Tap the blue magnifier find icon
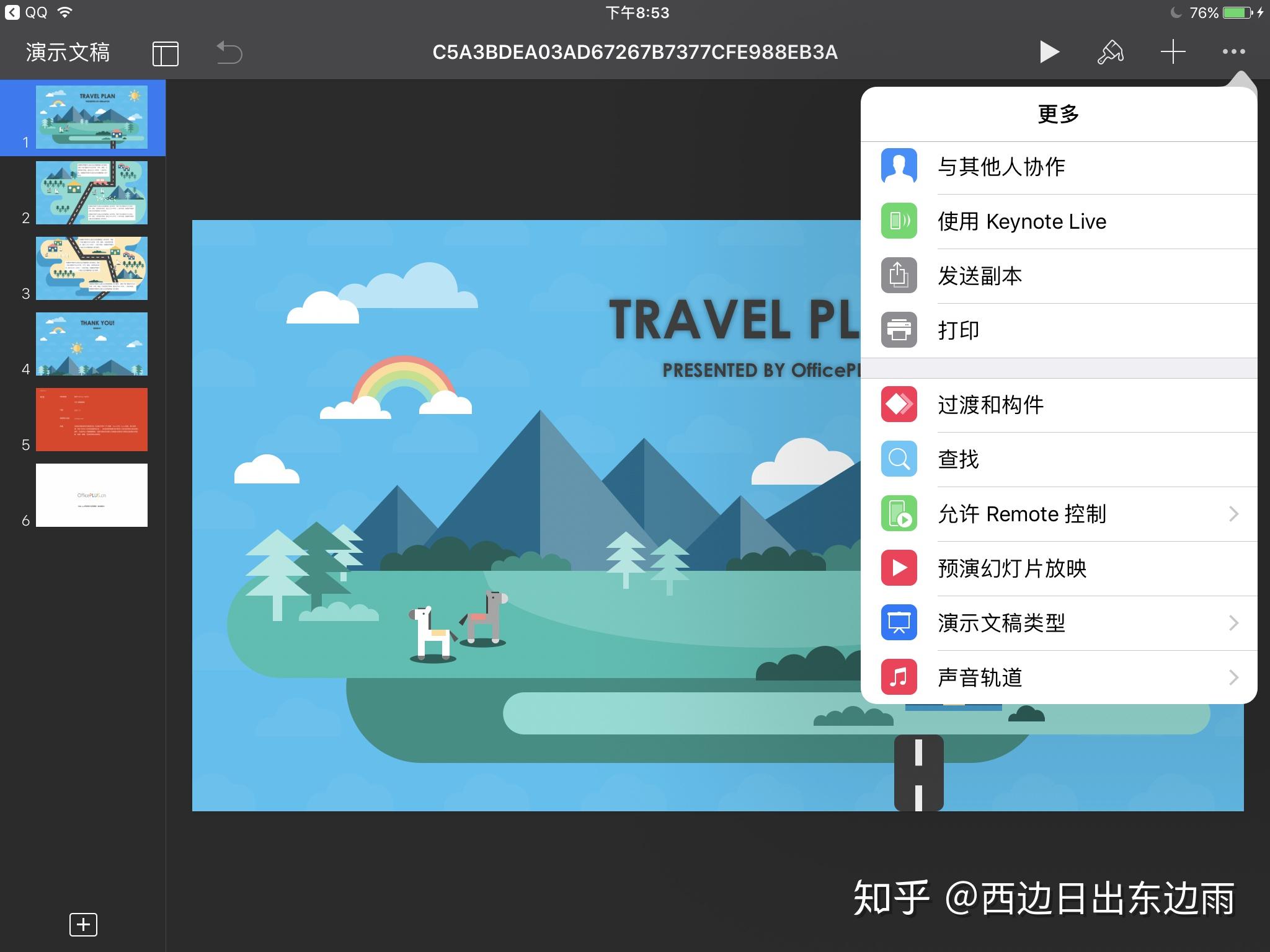1270x952 pixels. [899, 459]
